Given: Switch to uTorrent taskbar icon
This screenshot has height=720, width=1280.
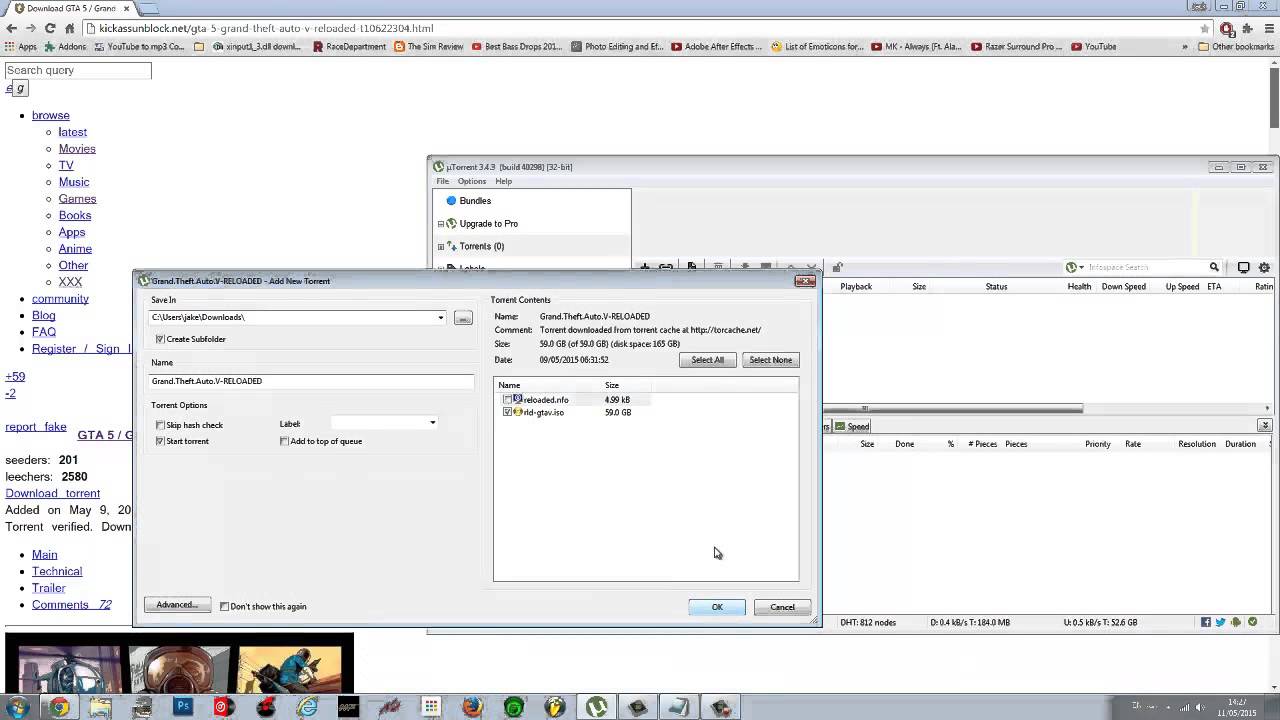Looking at the screenshot, I should pos(596,707).
